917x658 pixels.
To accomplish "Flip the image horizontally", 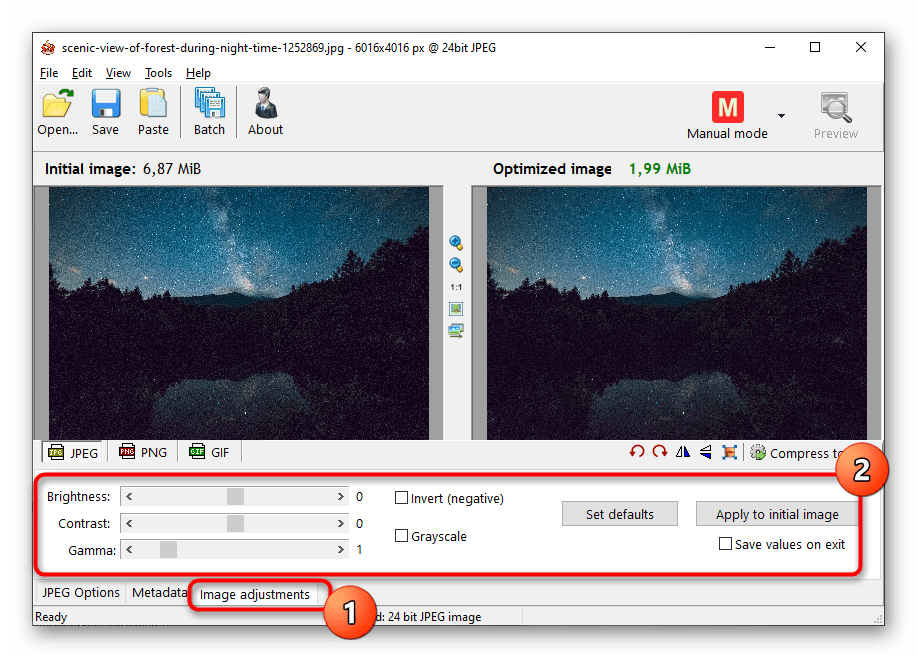I will (x=682, y=452).
